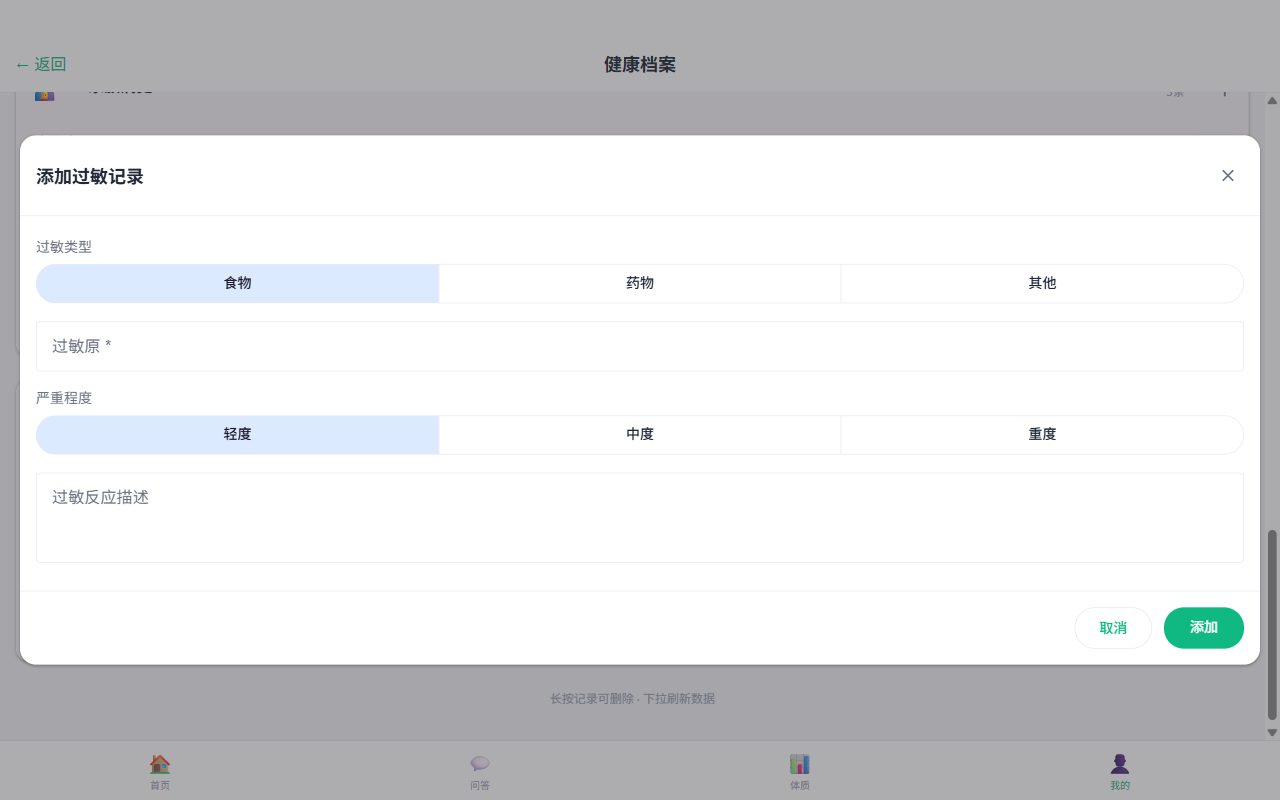
Task: Open the 体质 chart icon
Action: point(800,765)
